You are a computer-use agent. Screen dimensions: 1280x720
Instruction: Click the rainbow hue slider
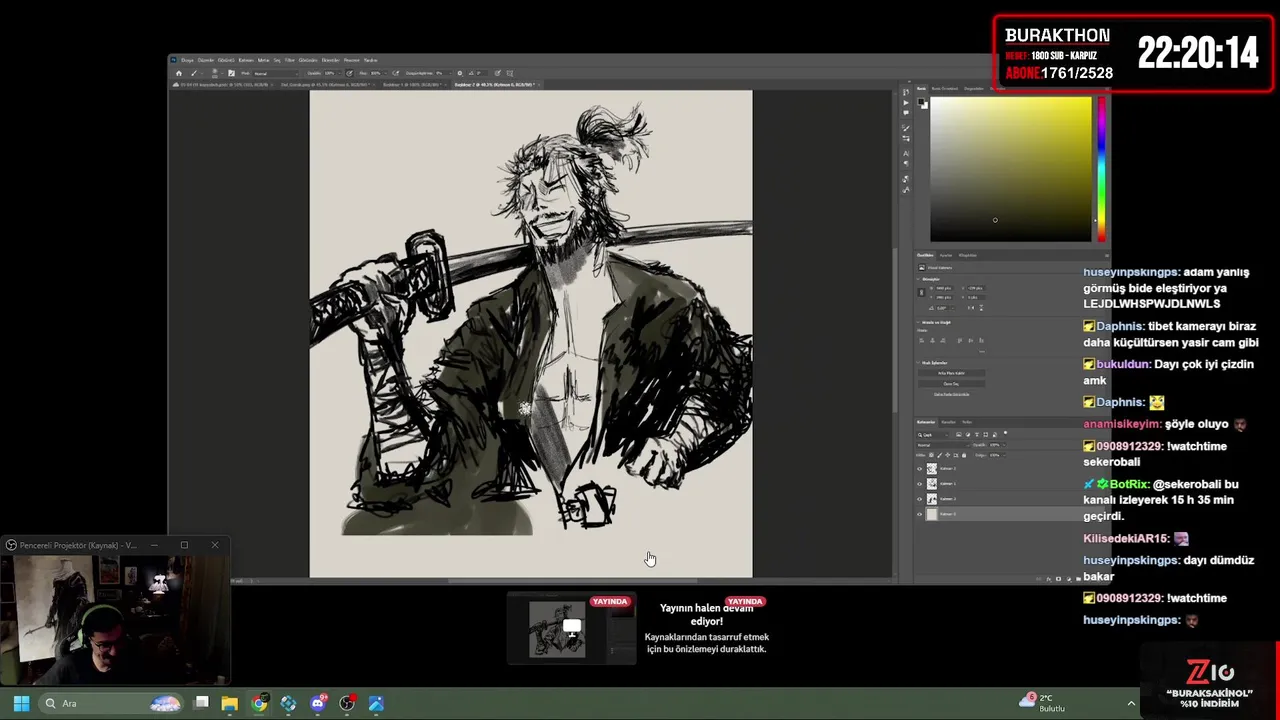(x=1102, y=169)
